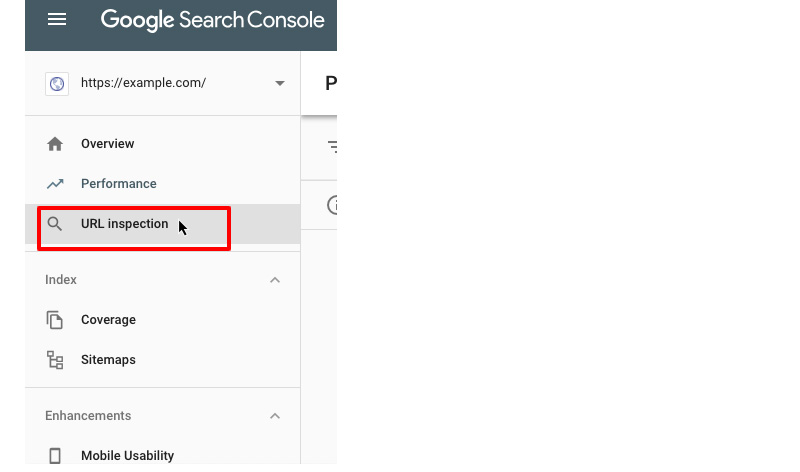This screenshot has height=472, width=800.
Task: Click the Mobile Usability phone icon
Action: pyautogui.click(x=55, y=456)
